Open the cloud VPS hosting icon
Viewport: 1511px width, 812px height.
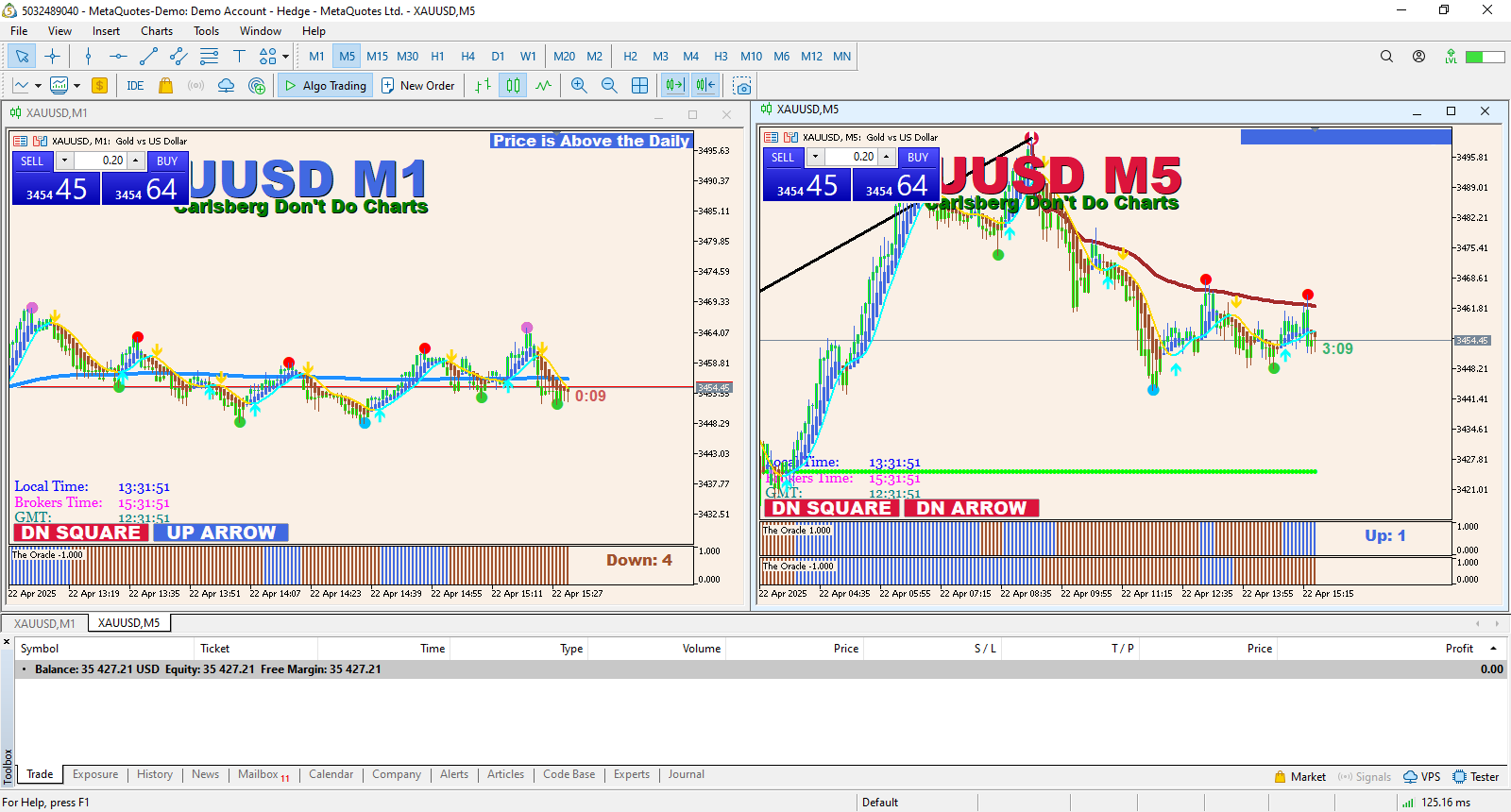(226, 86)
